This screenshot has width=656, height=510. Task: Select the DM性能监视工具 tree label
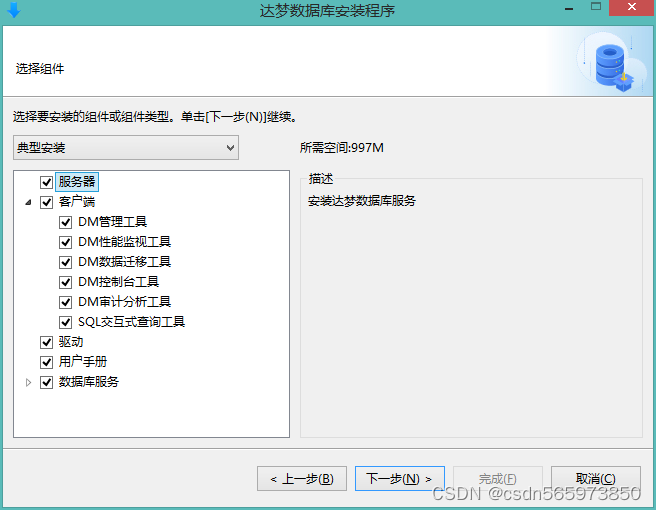[x=125, y=242]
